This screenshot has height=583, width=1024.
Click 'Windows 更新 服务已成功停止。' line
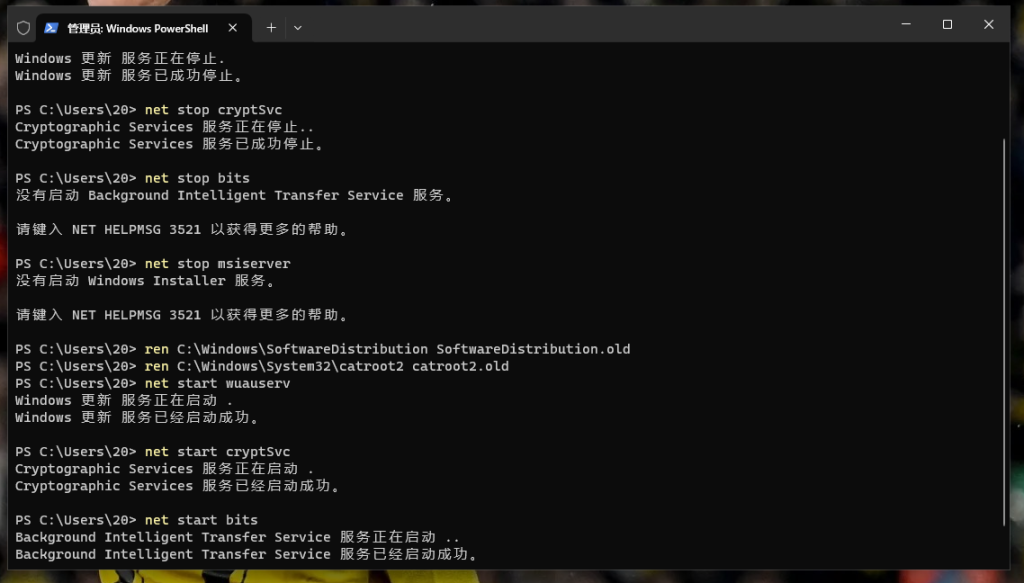[x=129, y=76]
